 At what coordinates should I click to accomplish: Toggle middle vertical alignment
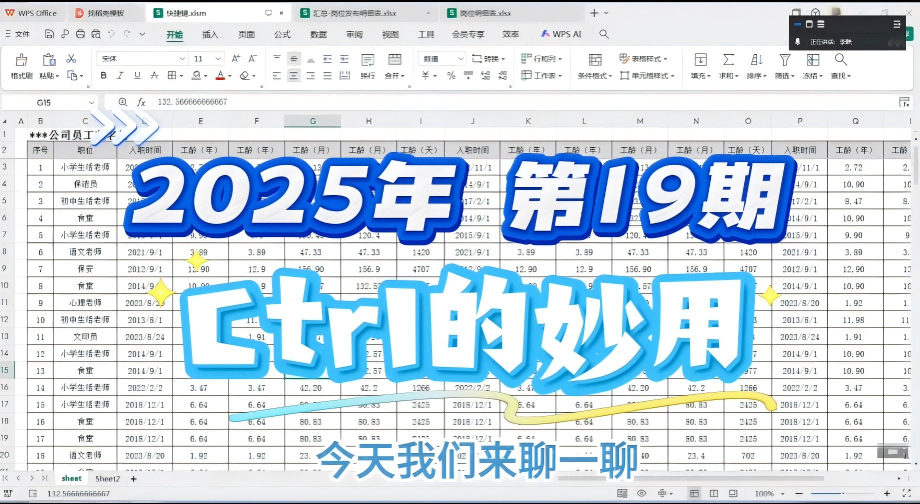(x=294, y=59)
